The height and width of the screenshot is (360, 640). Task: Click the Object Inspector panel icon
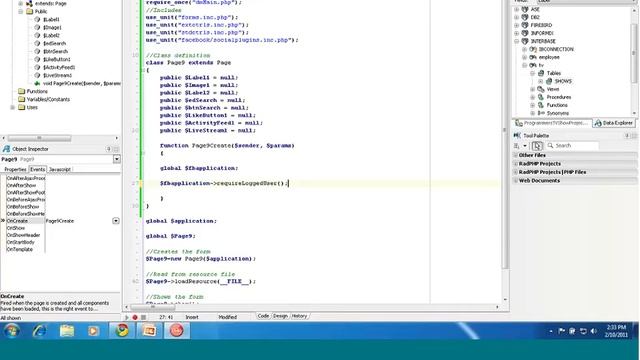(6, 149)
